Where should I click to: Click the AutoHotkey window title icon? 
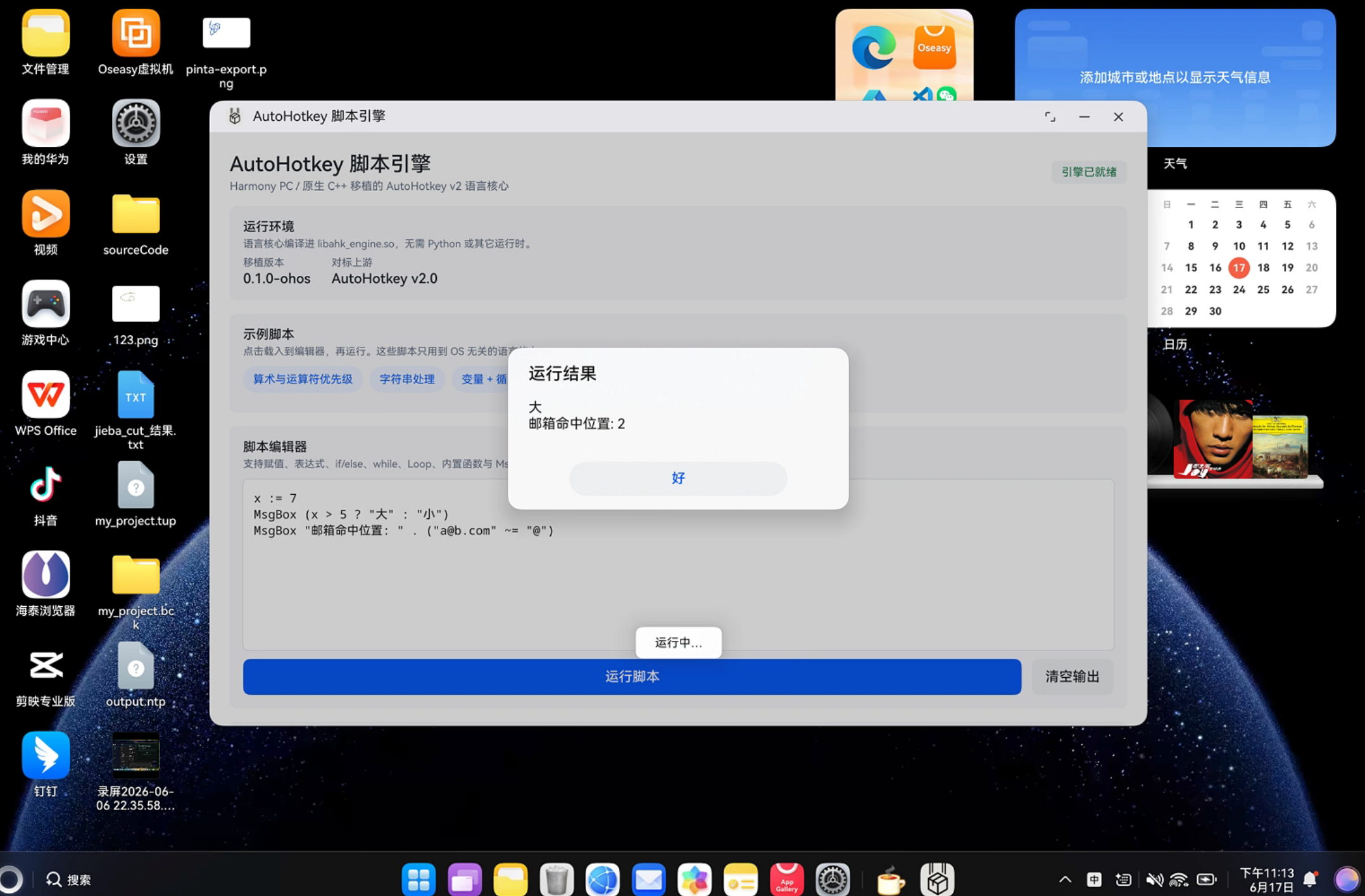click(235, 116)
